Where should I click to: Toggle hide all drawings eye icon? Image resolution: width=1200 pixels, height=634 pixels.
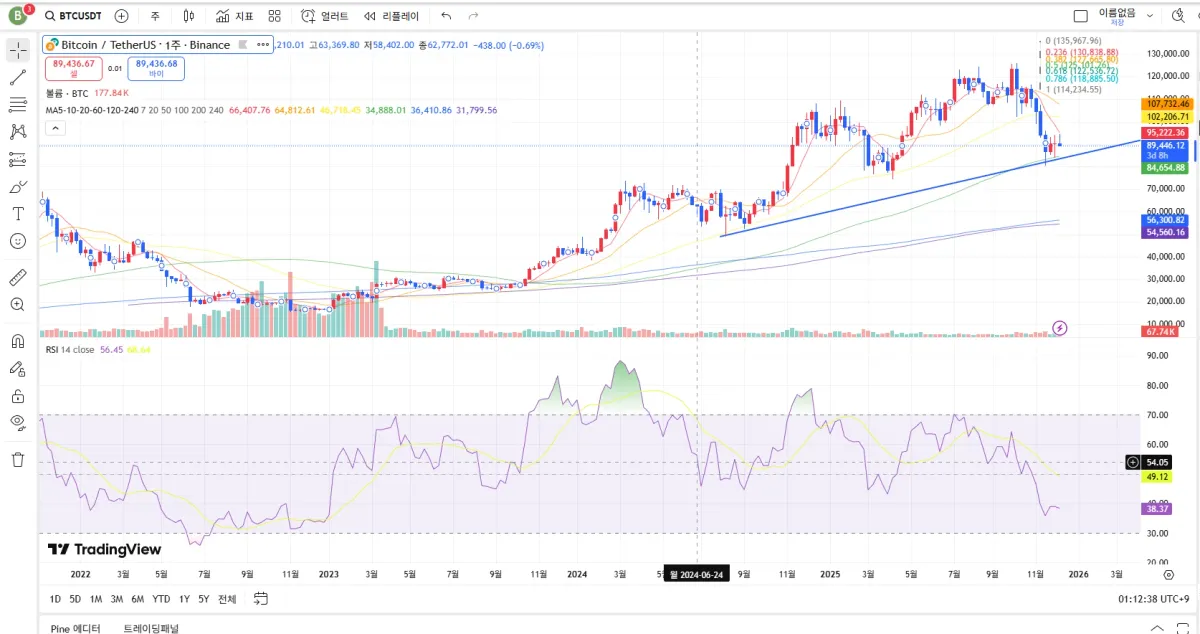click(18, 422)
